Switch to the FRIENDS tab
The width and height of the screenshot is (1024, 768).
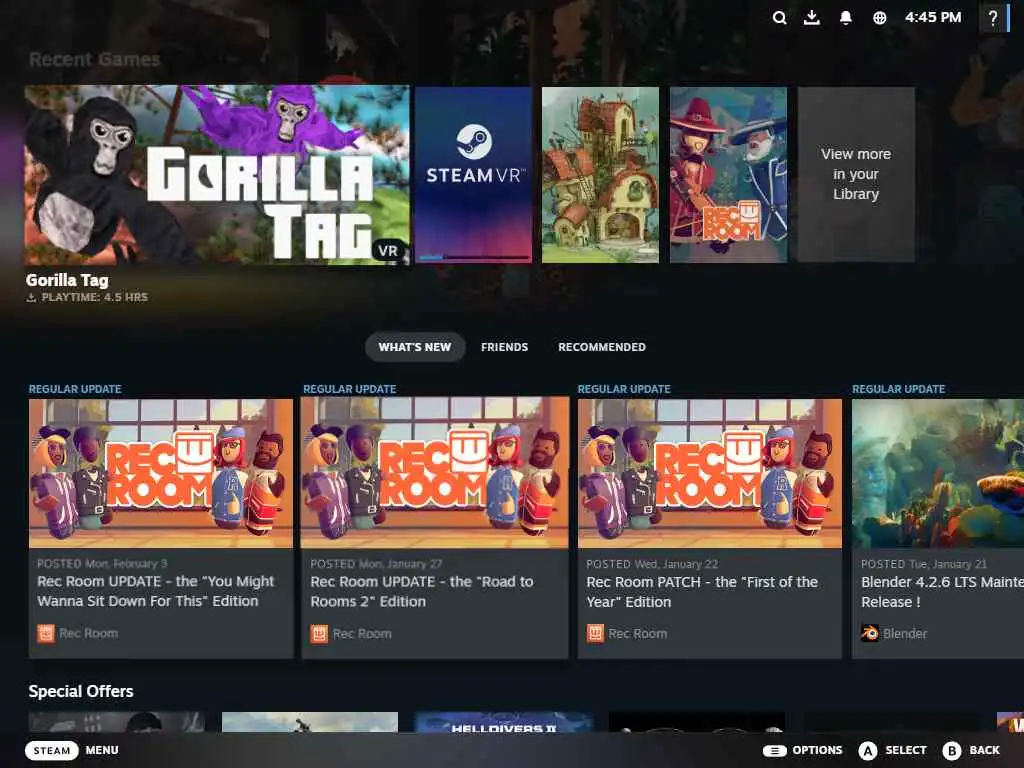[x=504, y=347]
